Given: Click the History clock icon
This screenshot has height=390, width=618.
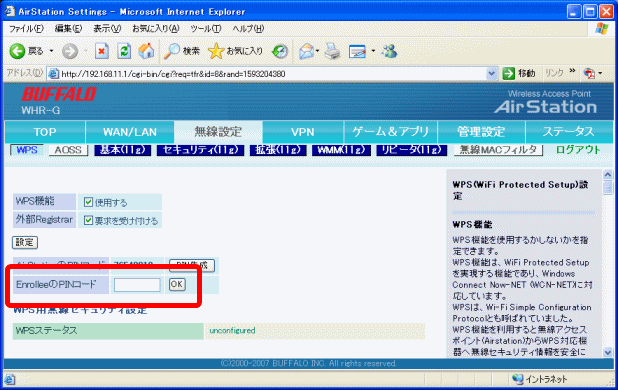Looking at the screenshot, I should coord(280,51).
